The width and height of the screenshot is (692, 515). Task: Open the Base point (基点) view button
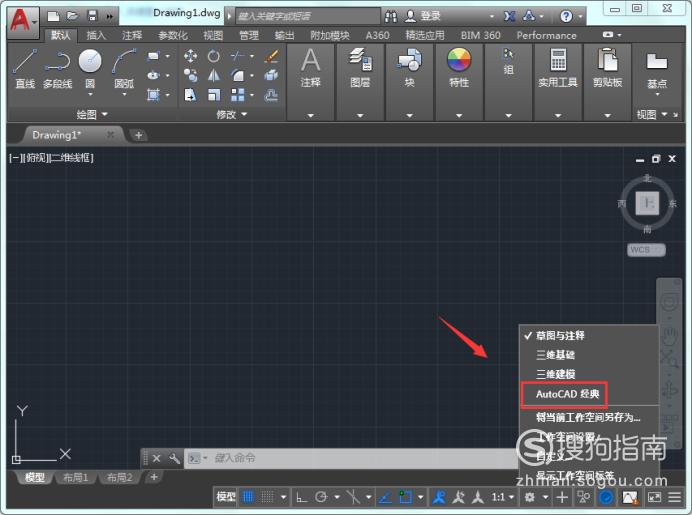[657, 69]
